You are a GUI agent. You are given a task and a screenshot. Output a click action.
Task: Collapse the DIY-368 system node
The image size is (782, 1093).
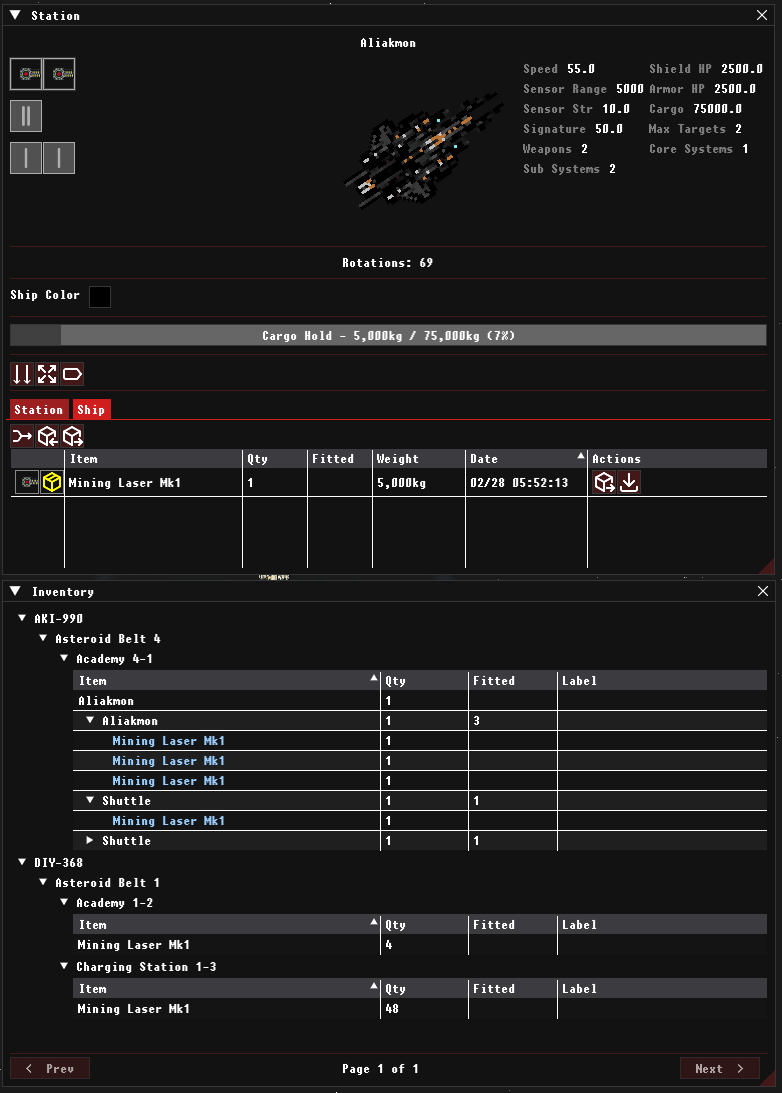pyautogui.click(x=22, y=862)
